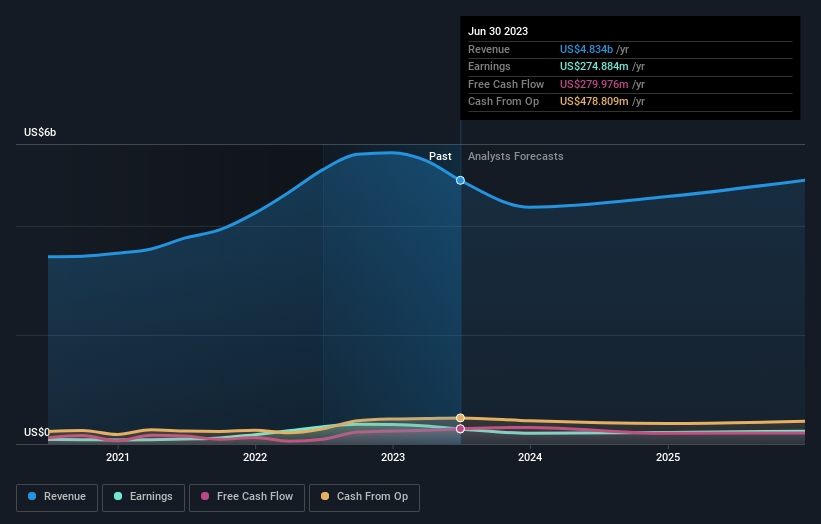The height and width of the screenshot is (524, 821).
Task: Click the 'Revenue' row label in tooltip
Action: [x=489, y=49]
